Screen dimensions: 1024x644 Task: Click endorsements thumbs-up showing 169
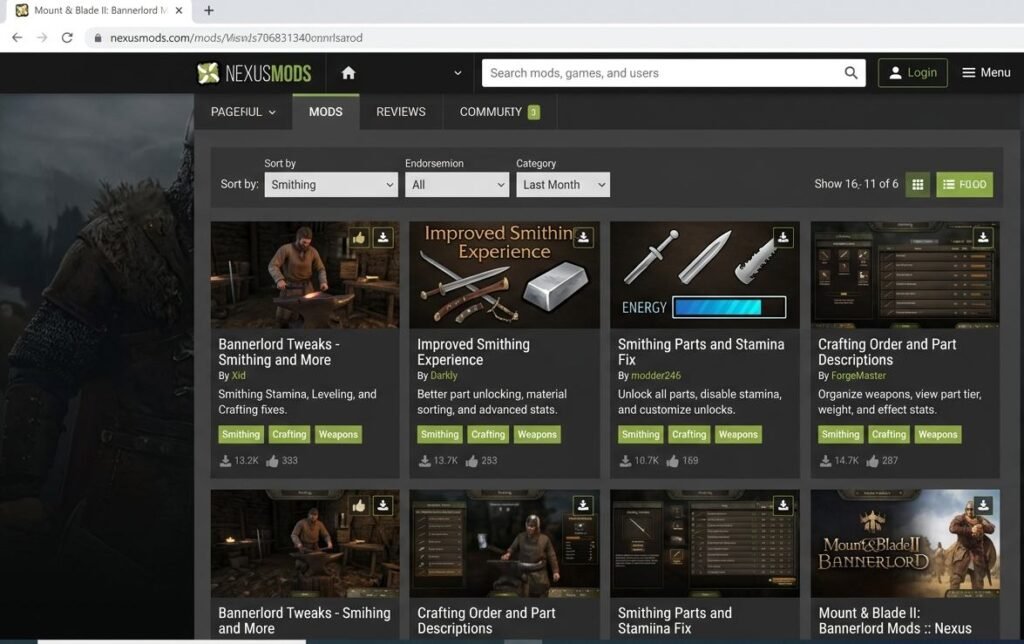tap(672, 461)
